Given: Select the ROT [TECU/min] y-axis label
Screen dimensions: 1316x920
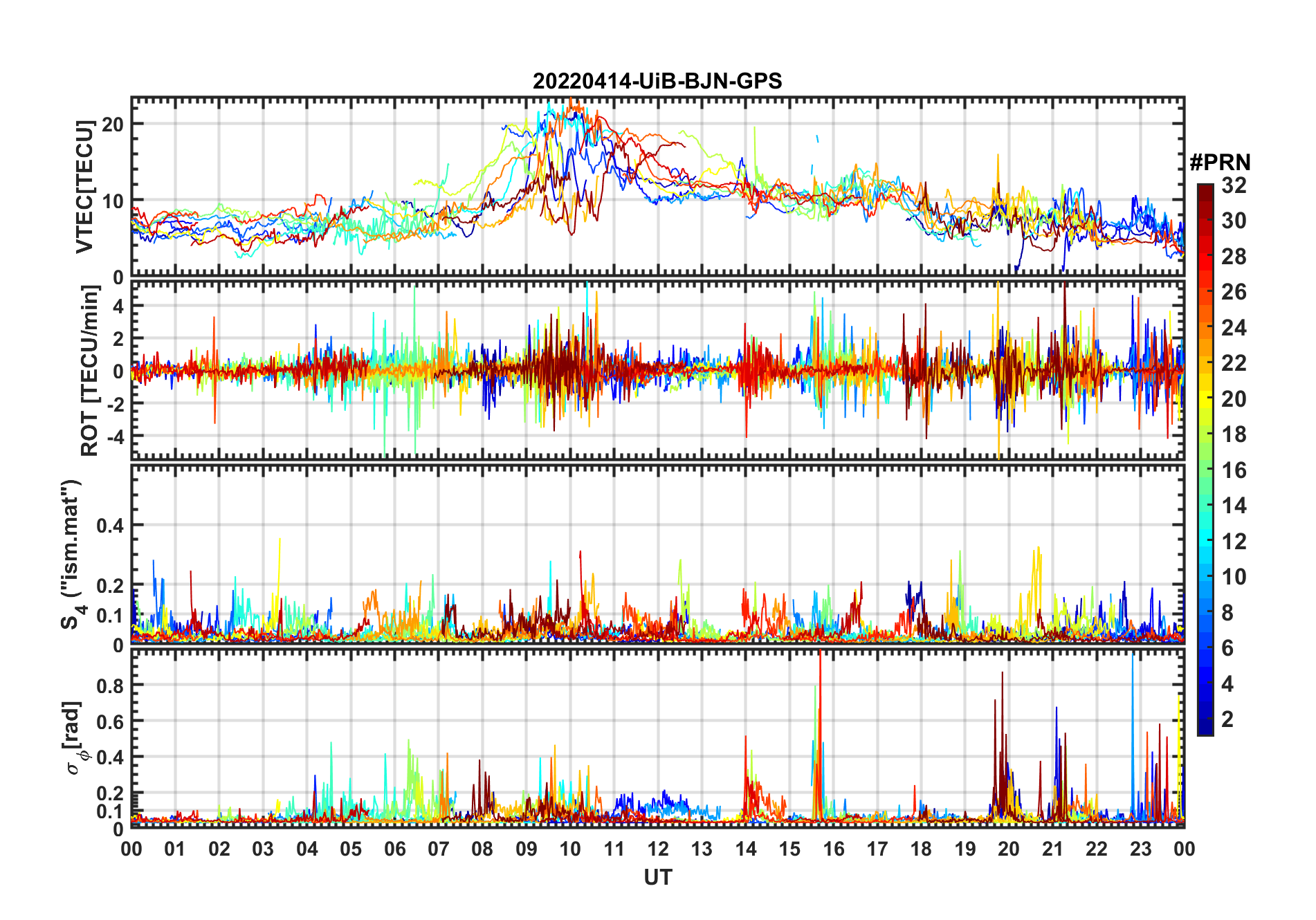Looking at the screenshot, I should pyautogui.click(x=90, y=371).
